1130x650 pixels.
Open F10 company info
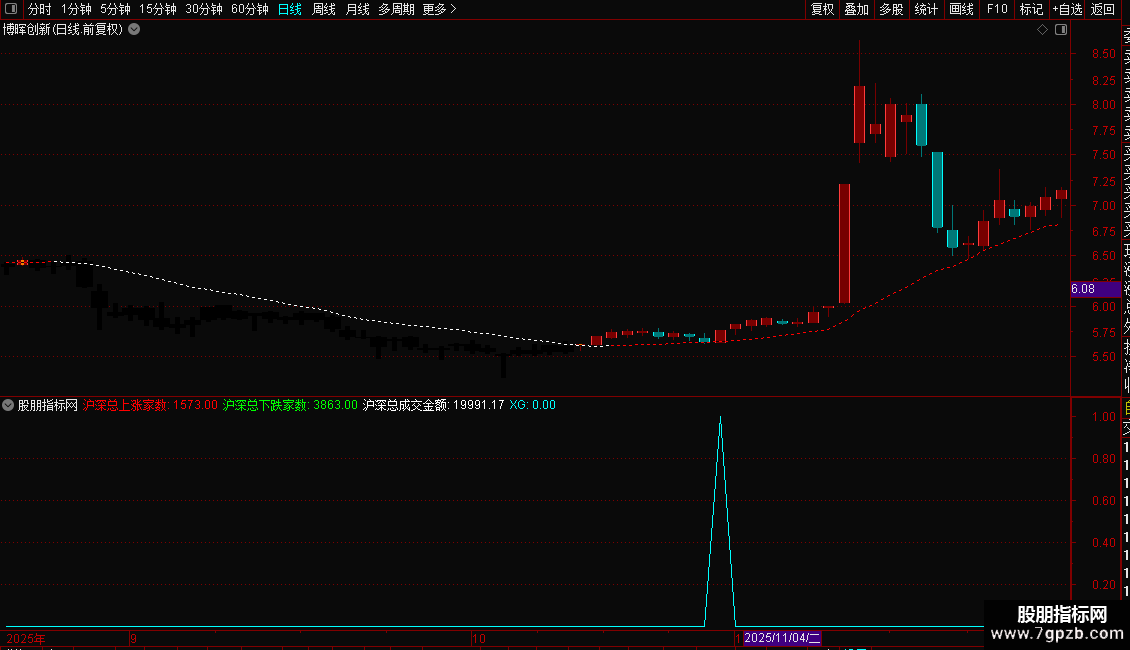(997, 9)
